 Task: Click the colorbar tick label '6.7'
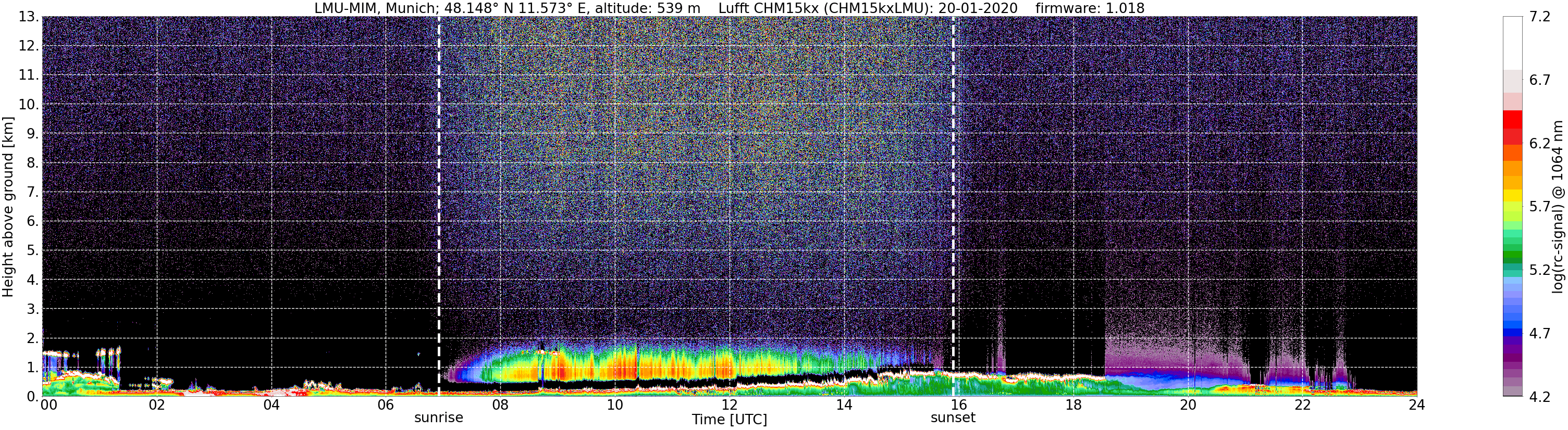(1539, 80)
